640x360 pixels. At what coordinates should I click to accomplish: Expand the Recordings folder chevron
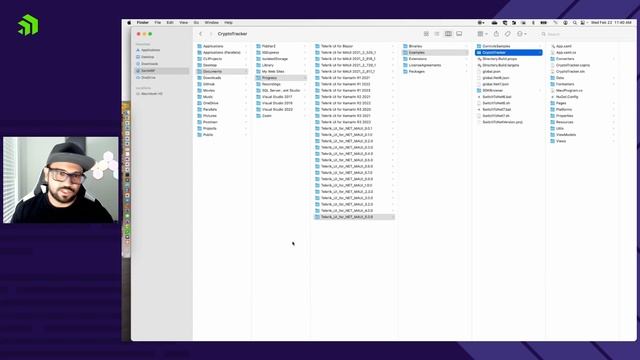tap(304, 84)
